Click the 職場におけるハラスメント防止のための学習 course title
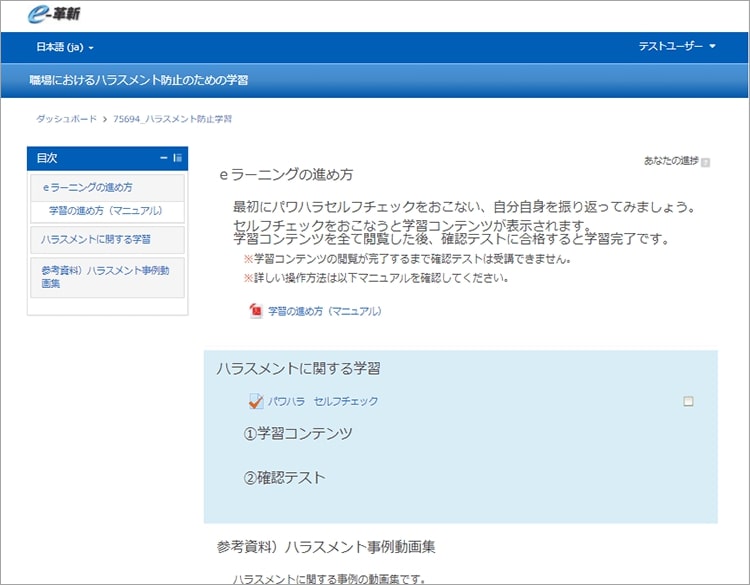Viewport: 750px width, 585px height. (x=139, y=80)
